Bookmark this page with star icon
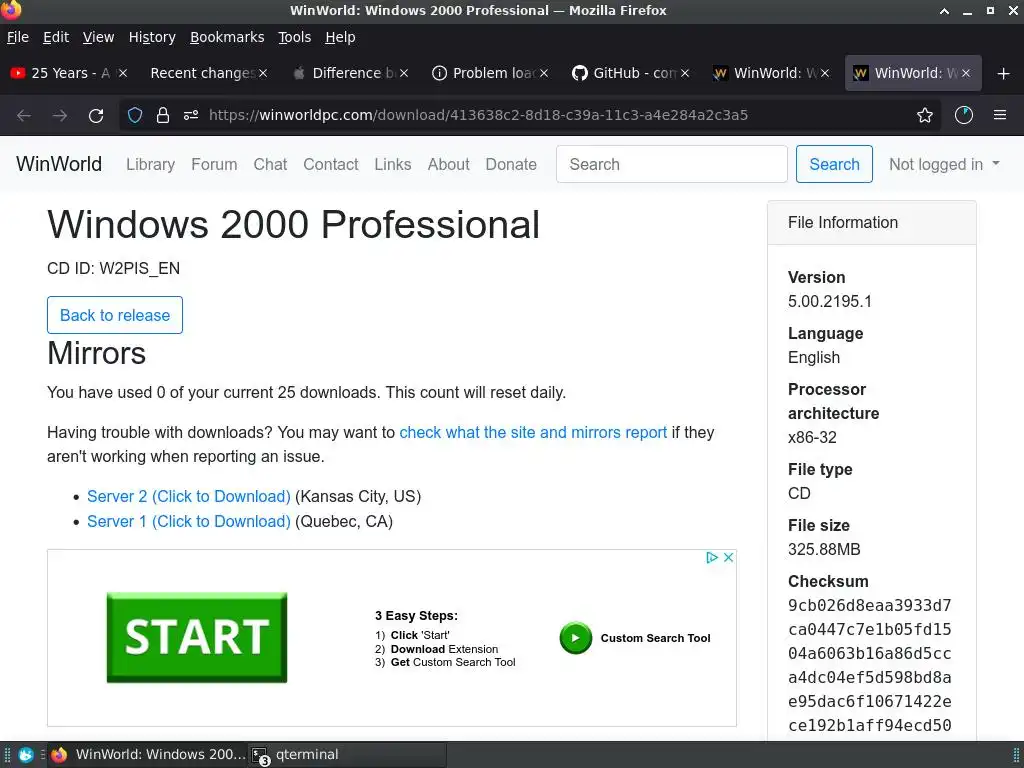This screenshot has height=768, width=1024. coord(925,116)
